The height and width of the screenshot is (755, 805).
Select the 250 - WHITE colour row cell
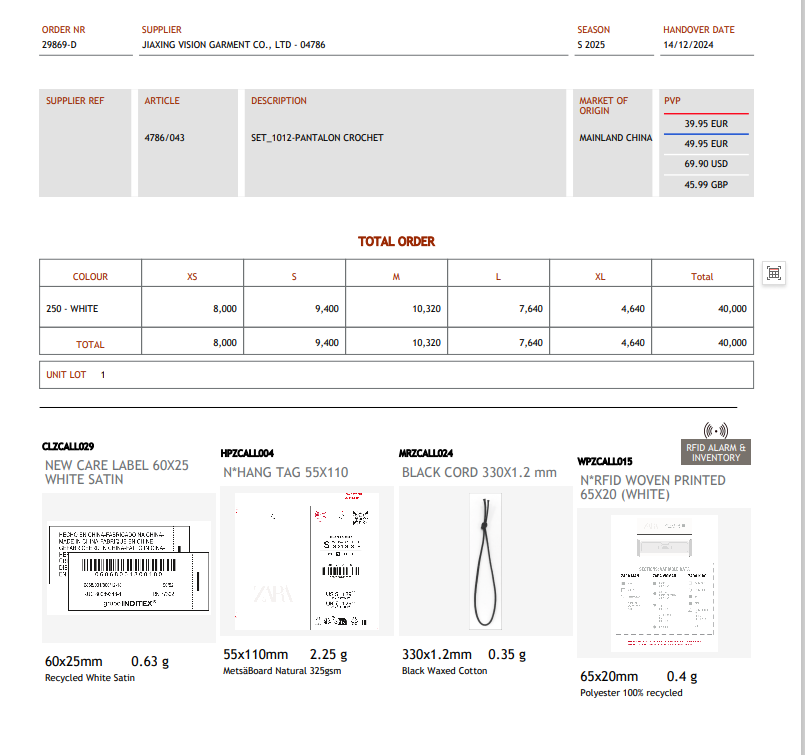coord(72,309)
